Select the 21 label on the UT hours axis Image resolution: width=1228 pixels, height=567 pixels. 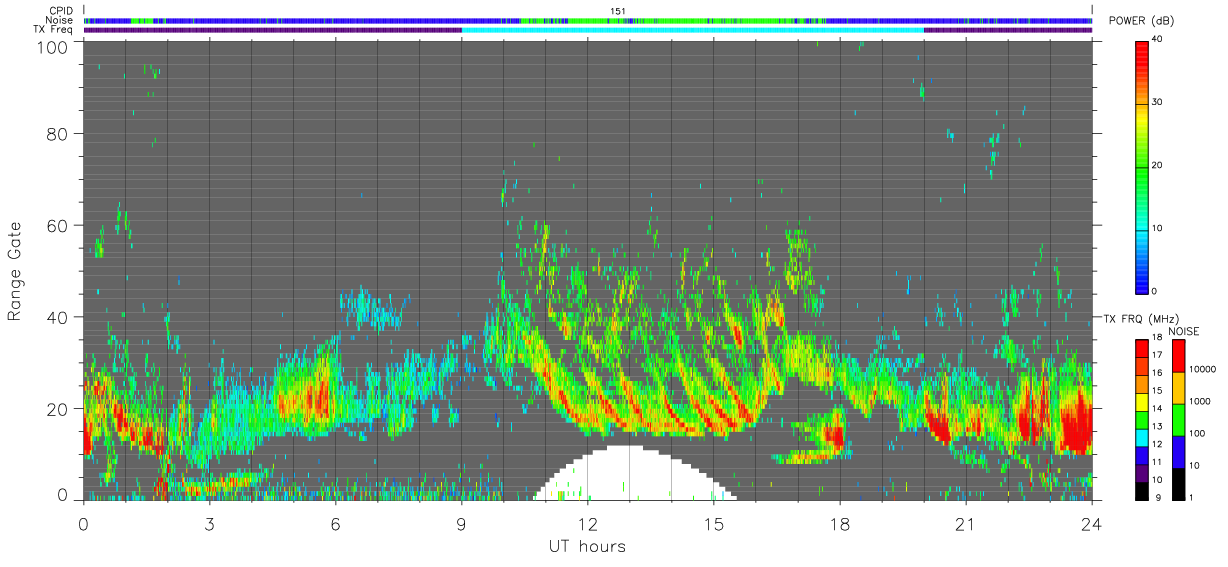pos(965,524)
